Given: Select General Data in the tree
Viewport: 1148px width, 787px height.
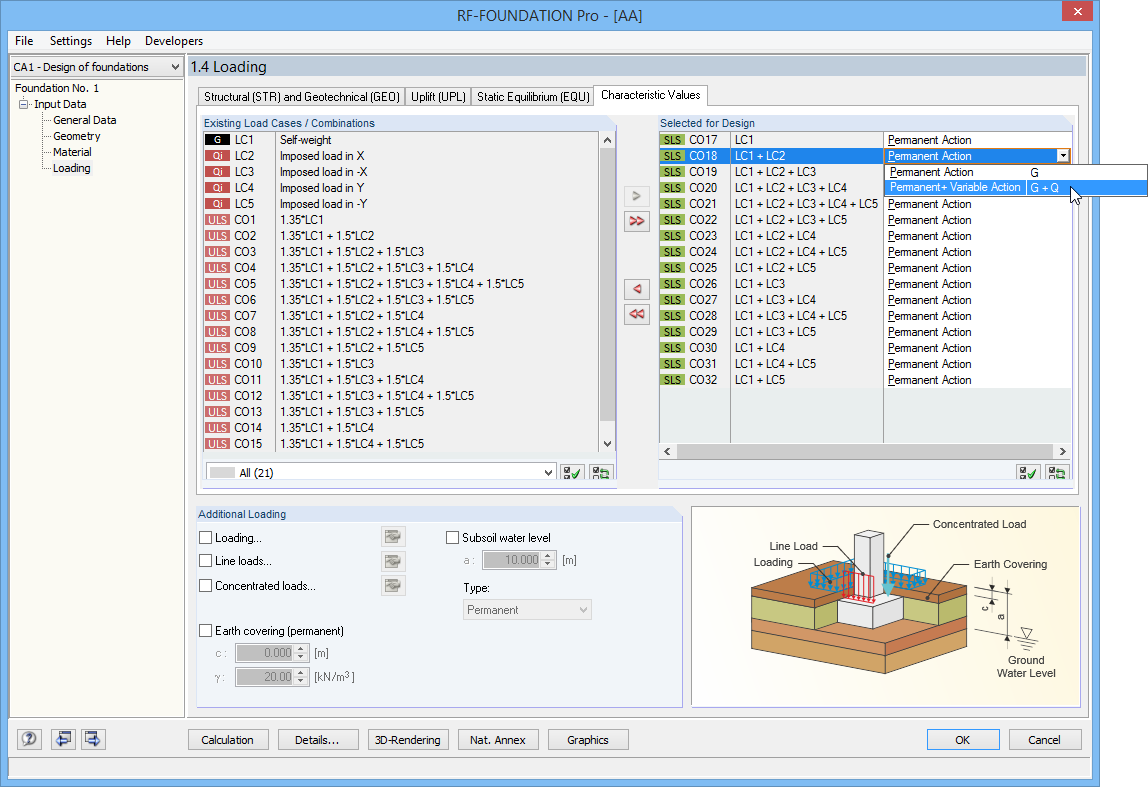Looking at the screenshot, I should point(84,120).
